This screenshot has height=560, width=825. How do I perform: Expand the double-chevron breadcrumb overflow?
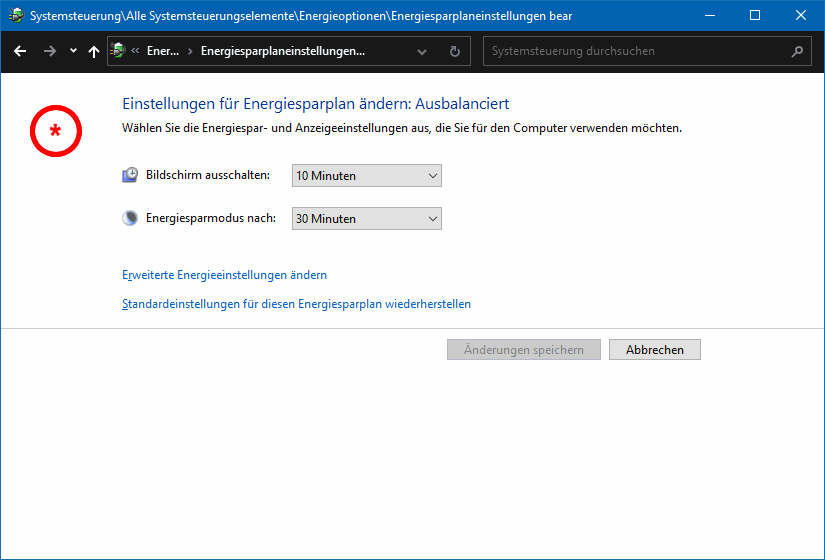pos(135,51)
